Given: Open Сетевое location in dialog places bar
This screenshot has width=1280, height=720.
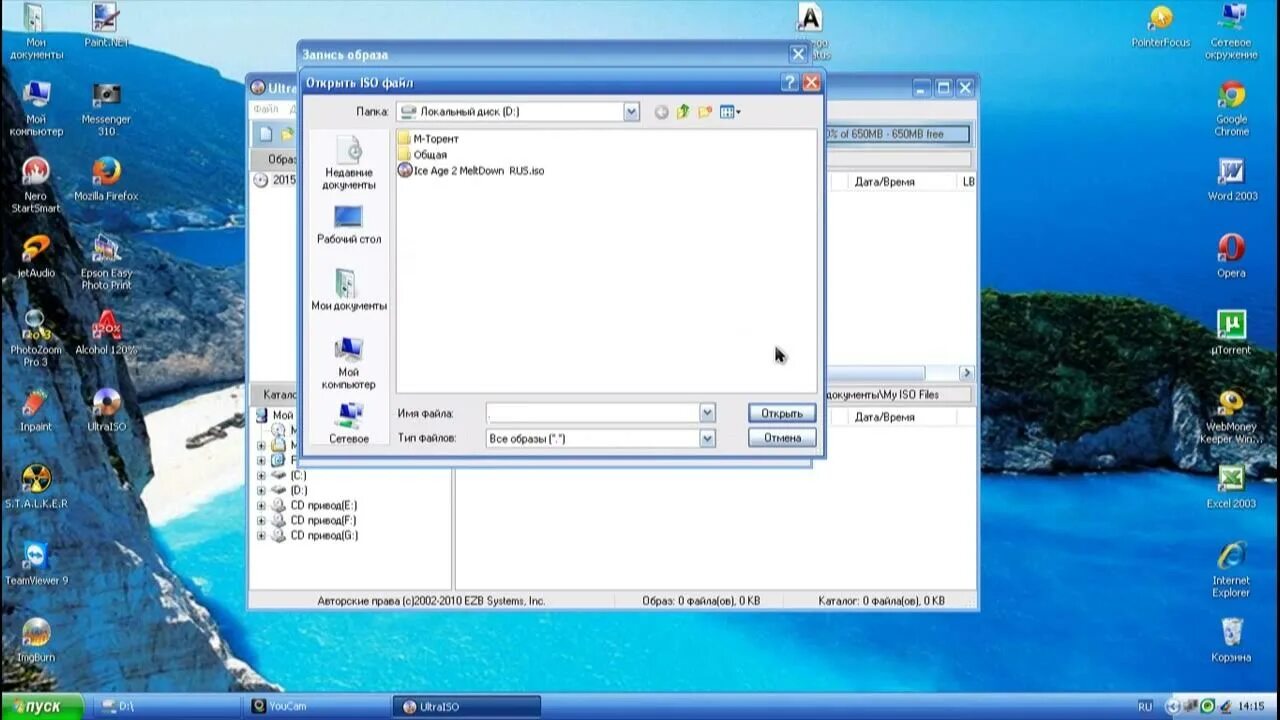Looking at the screenshot, I should pos(348,423).
